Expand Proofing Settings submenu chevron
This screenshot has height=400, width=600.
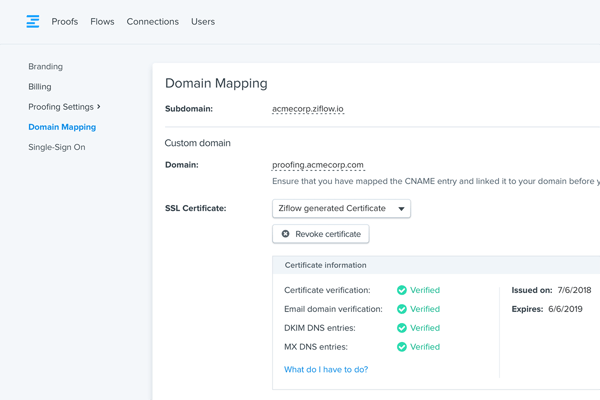(x=99, y=107)
